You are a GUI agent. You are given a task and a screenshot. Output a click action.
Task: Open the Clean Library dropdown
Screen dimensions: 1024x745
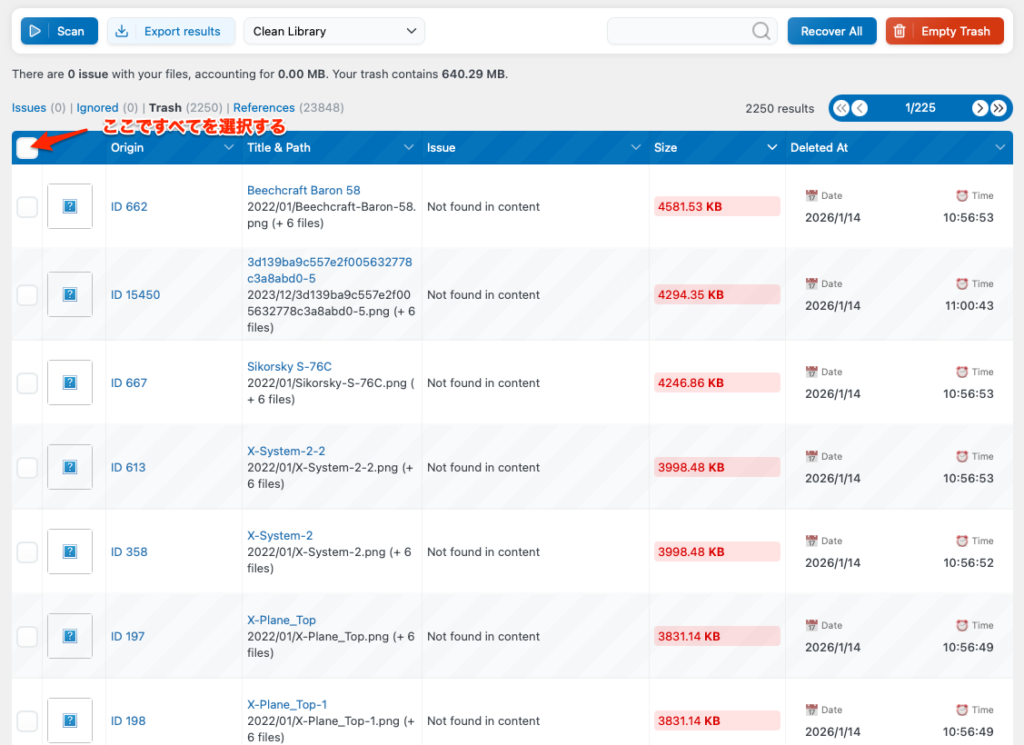[x=334, y=31]
